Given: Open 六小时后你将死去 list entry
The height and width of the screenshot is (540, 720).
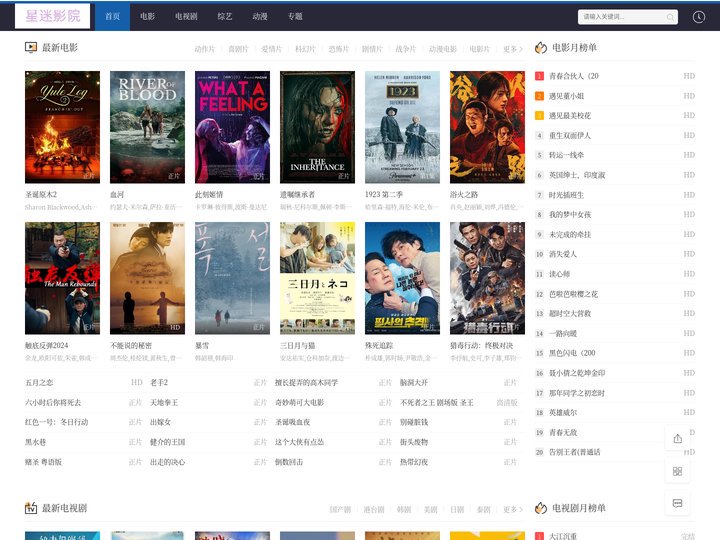Looking at the screenshot, I should coord(53,403).
